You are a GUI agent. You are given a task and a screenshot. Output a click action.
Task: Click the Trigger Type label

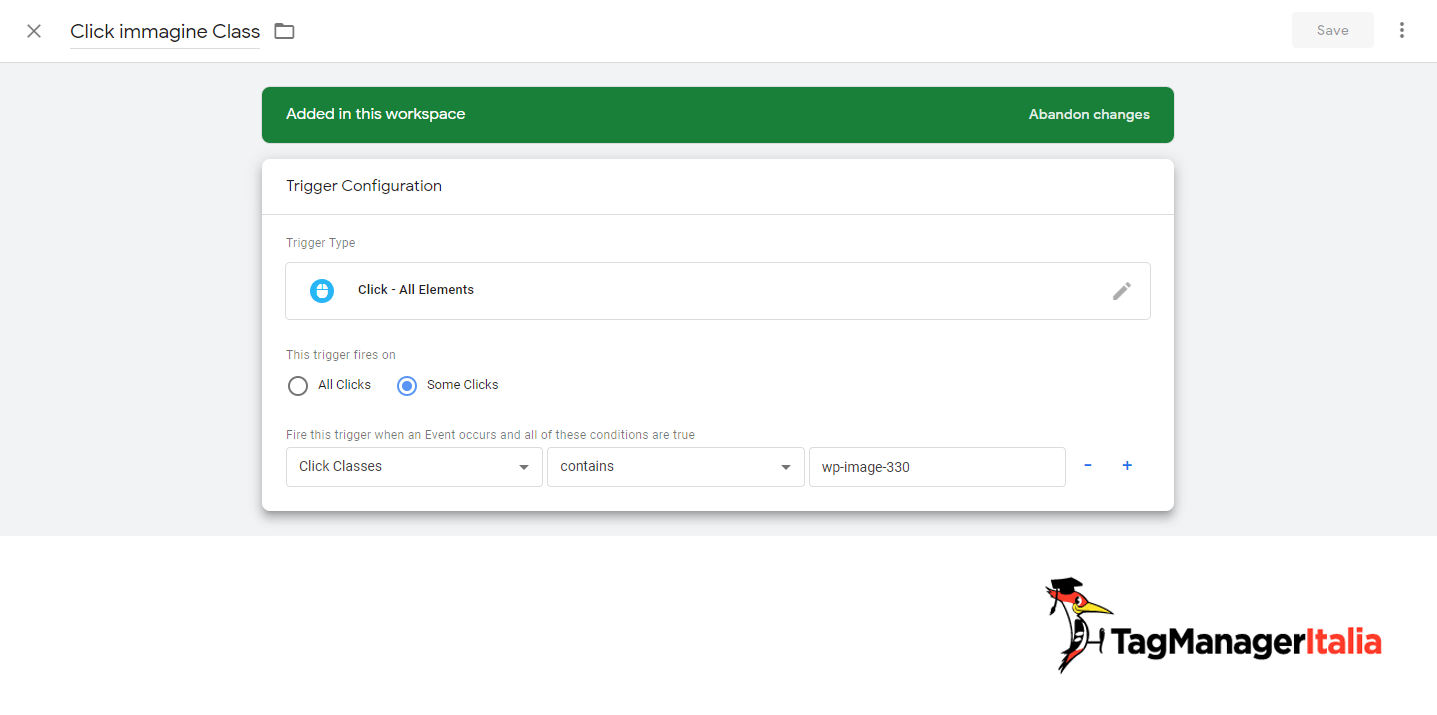(321, 243)
